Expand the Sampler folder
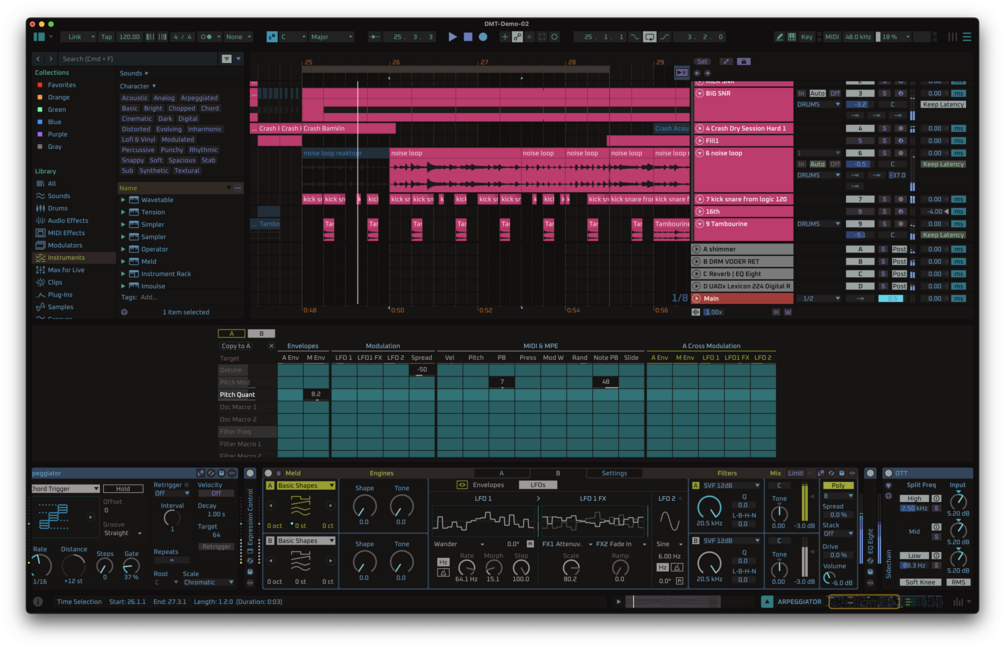The height and width of the screenshot is (648, 1005). point(123,237)
